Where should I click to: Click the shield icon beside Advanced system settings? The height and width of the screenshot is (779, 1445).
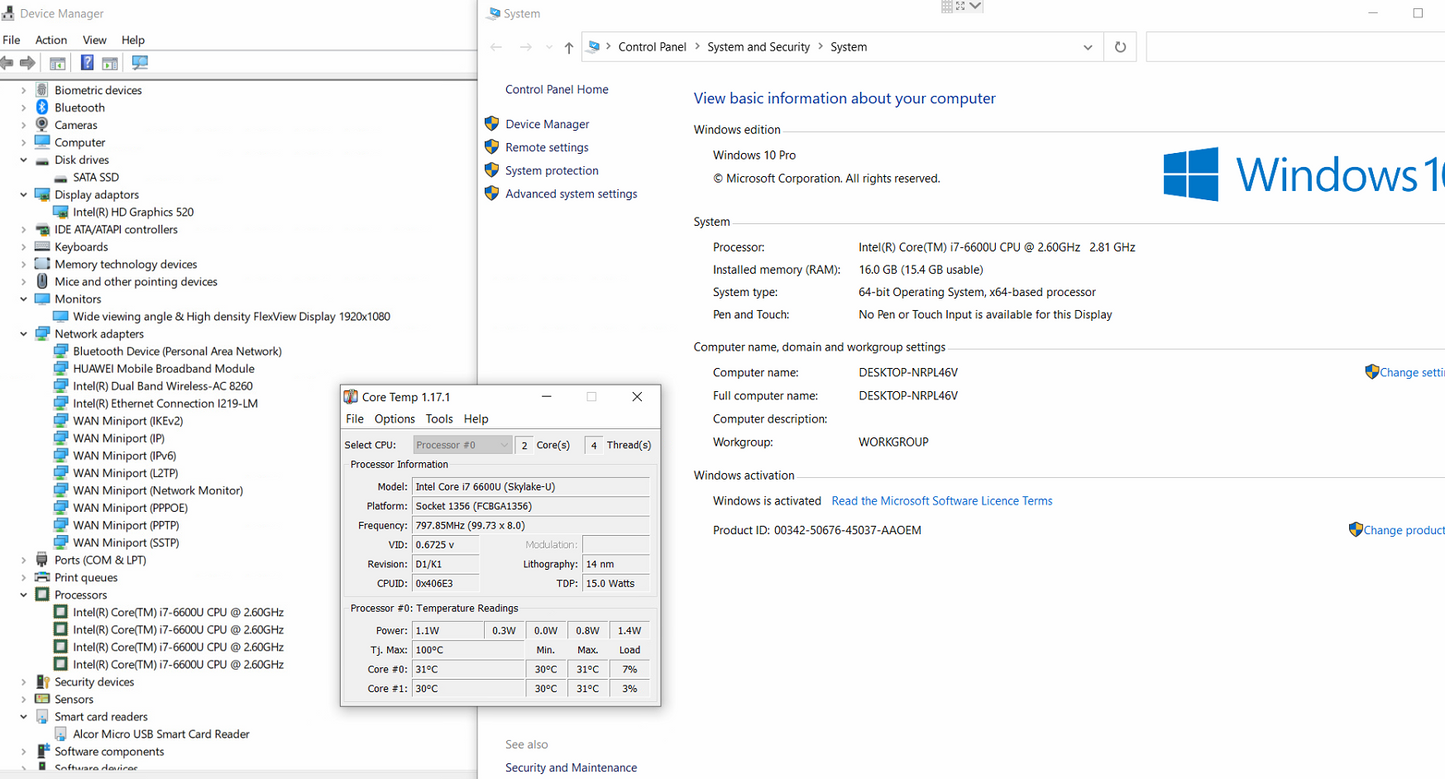tap(492, 193)
